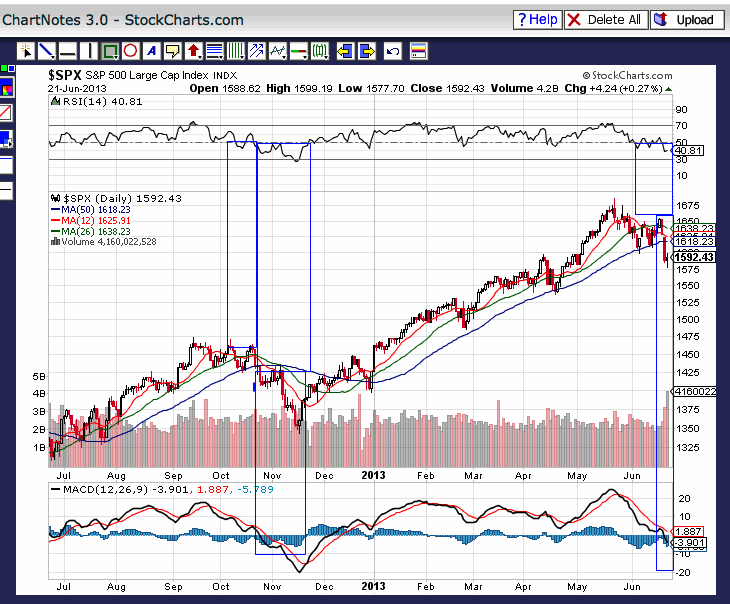Open the striped panel settings icon
This screenshot has height=604, width=730.
tap(419, 51)
